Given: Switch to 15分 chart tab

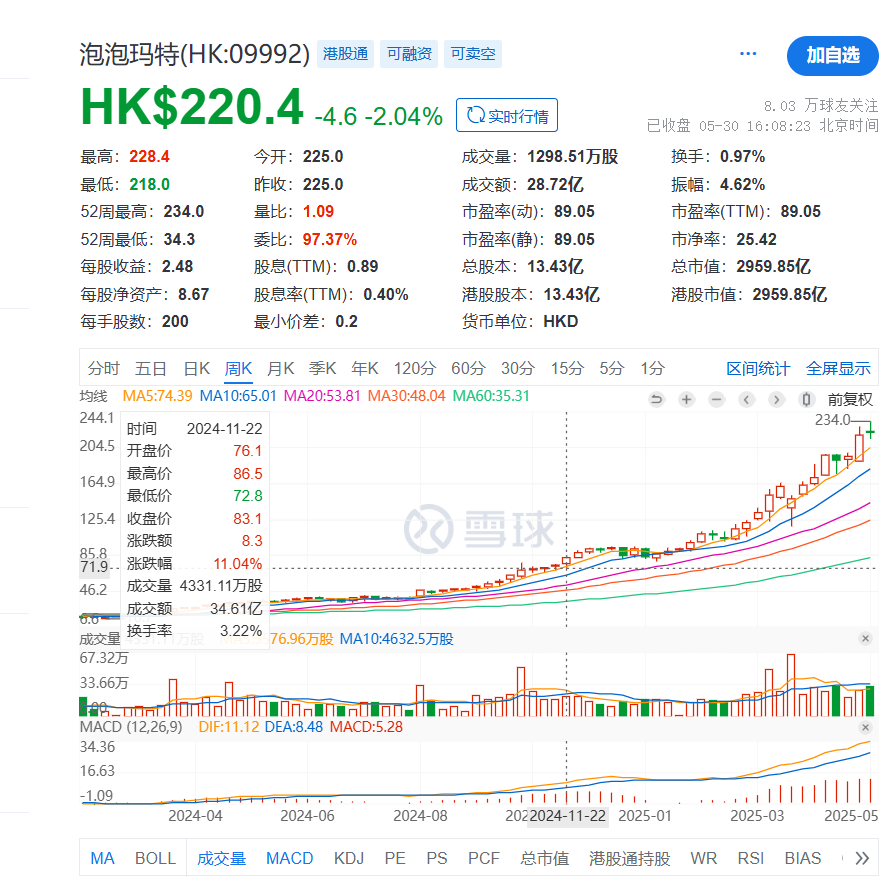Looking at the screenshot, I should [x=567, y=369].
